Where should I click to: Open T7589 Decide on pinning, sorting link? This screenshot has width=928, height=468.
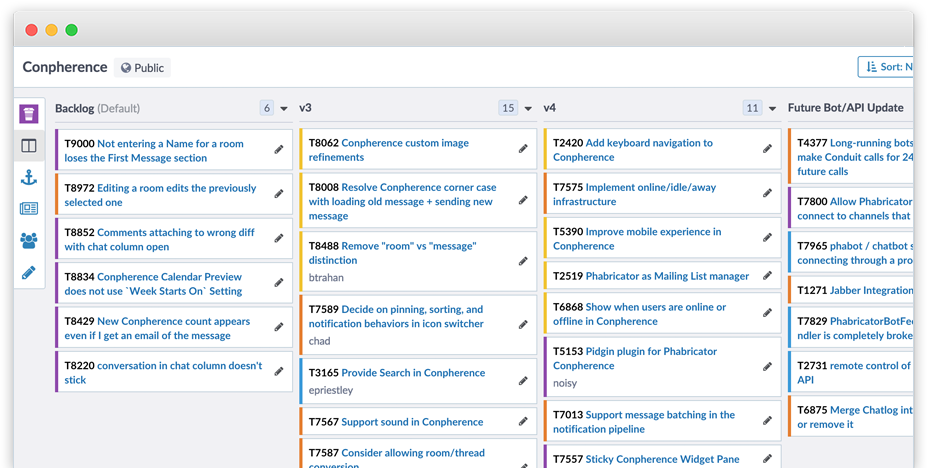point(396,317)
